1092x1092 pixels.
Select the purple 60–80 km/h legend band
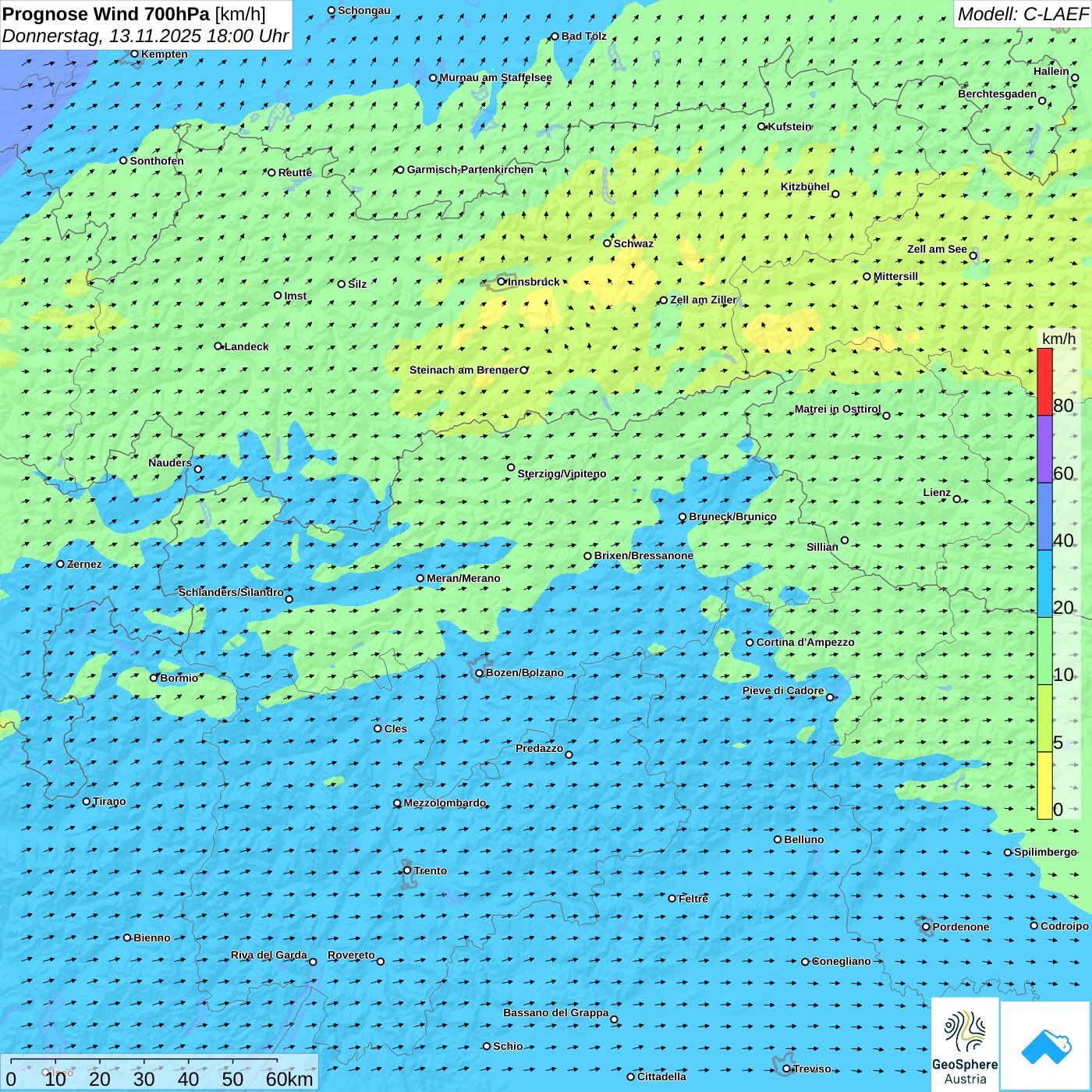tap(1044, 449)
